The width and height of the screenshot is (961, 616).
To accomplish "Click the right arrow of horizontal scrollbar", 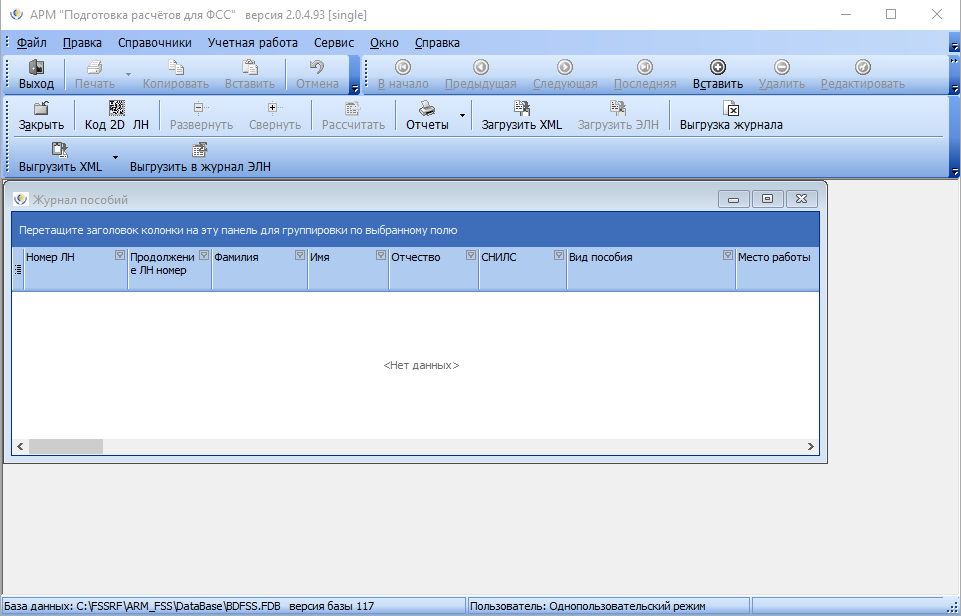I will [x=811, y=446].
